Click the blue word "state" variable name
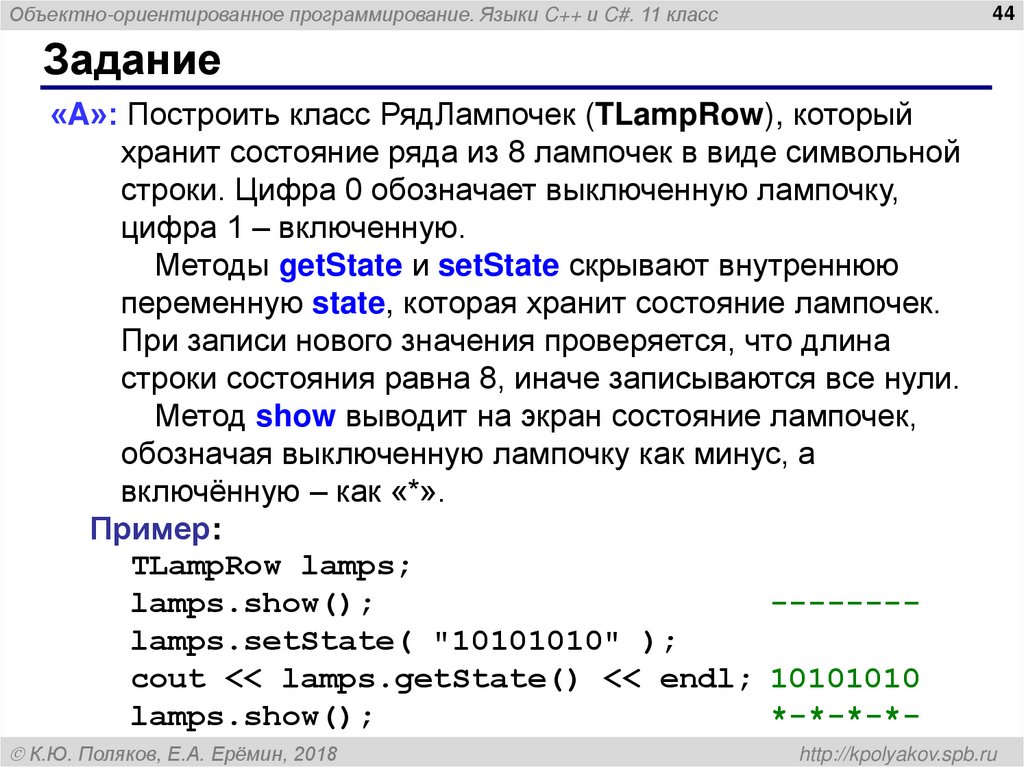1024x767 pixels. coord(348,303)
